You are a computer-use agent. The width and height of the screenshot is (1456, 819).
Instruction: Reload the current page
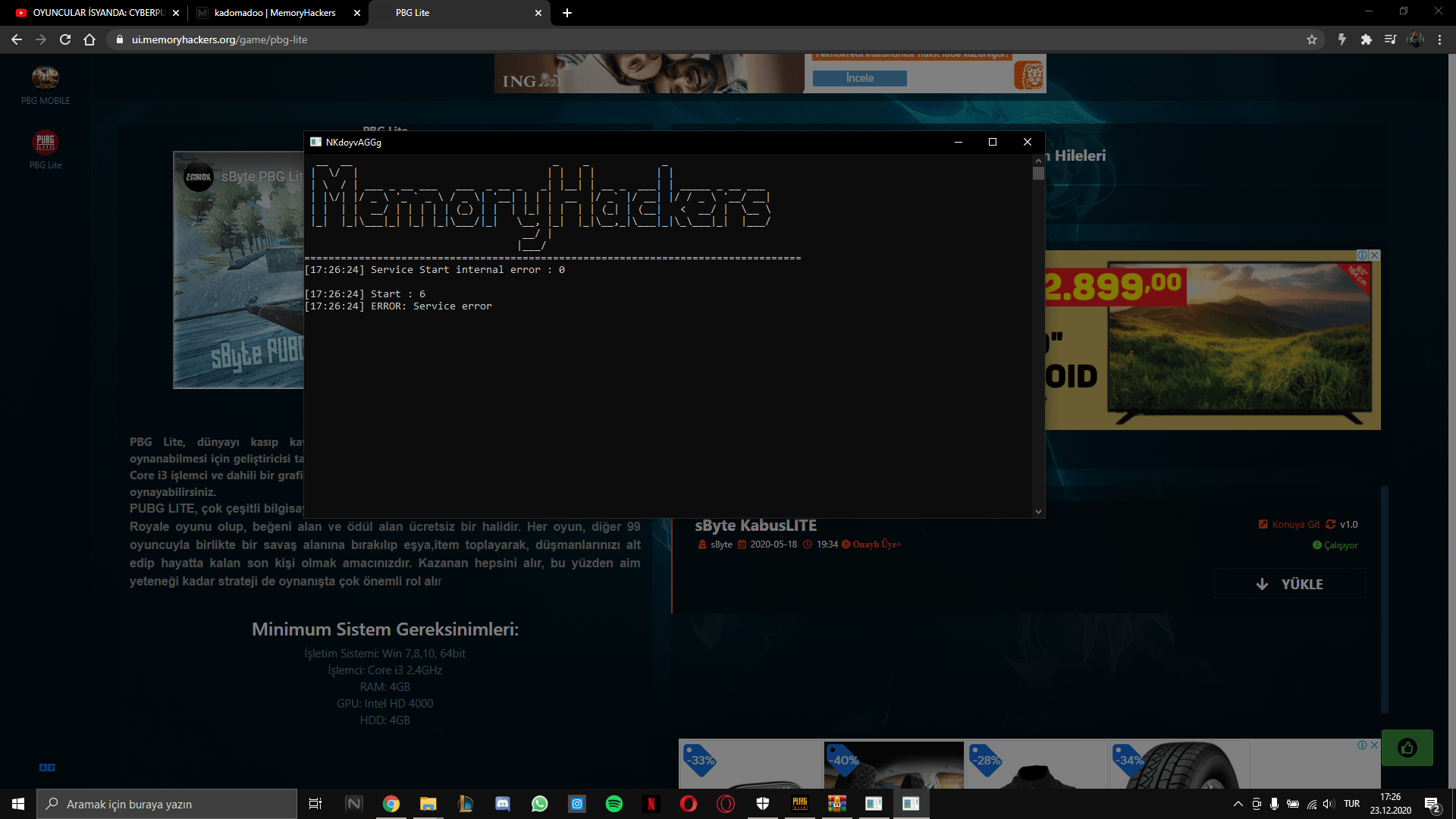click(65, 39)
